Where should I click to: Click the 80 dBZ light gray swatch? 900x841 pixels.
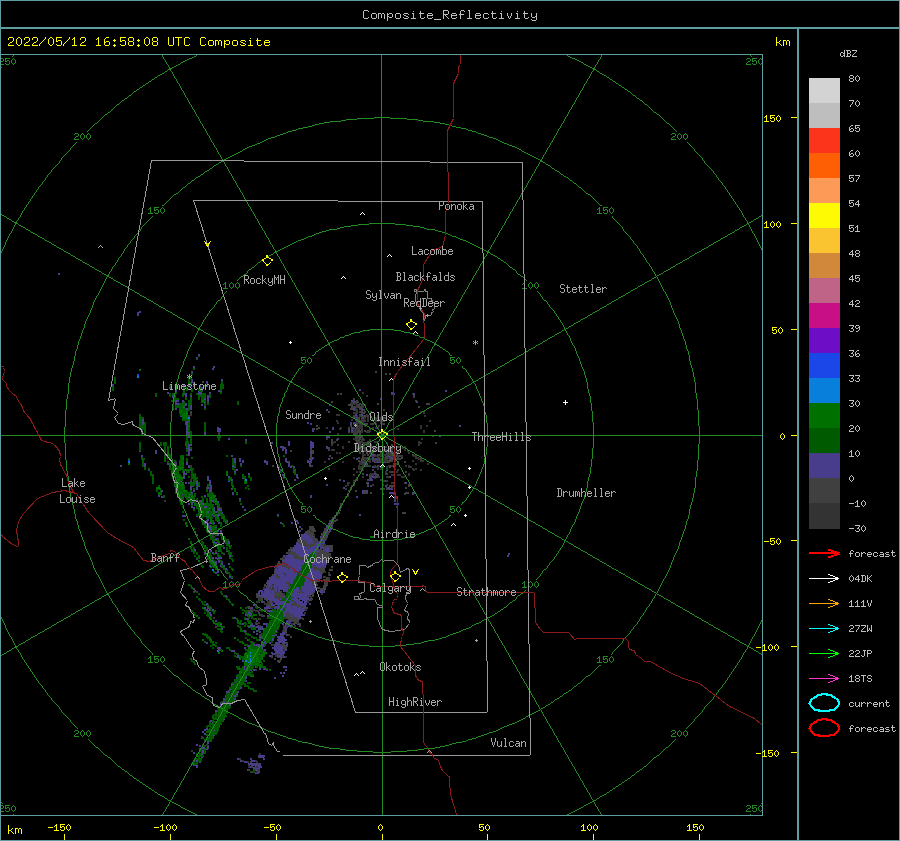click(824, 90)
